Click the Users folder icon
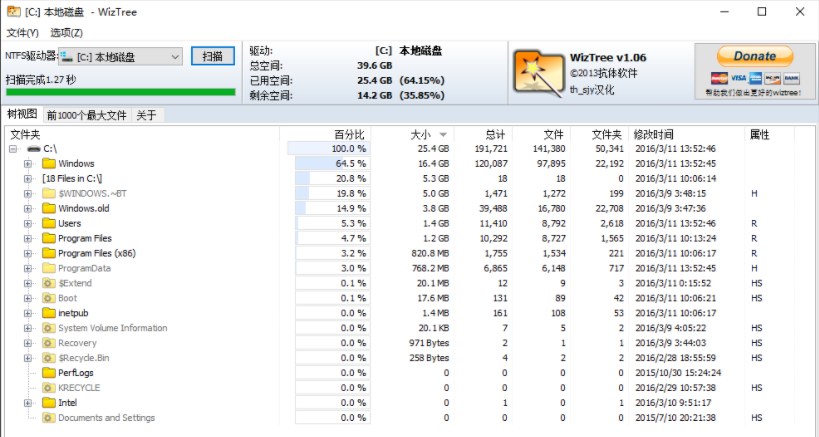 click(49, 223)
